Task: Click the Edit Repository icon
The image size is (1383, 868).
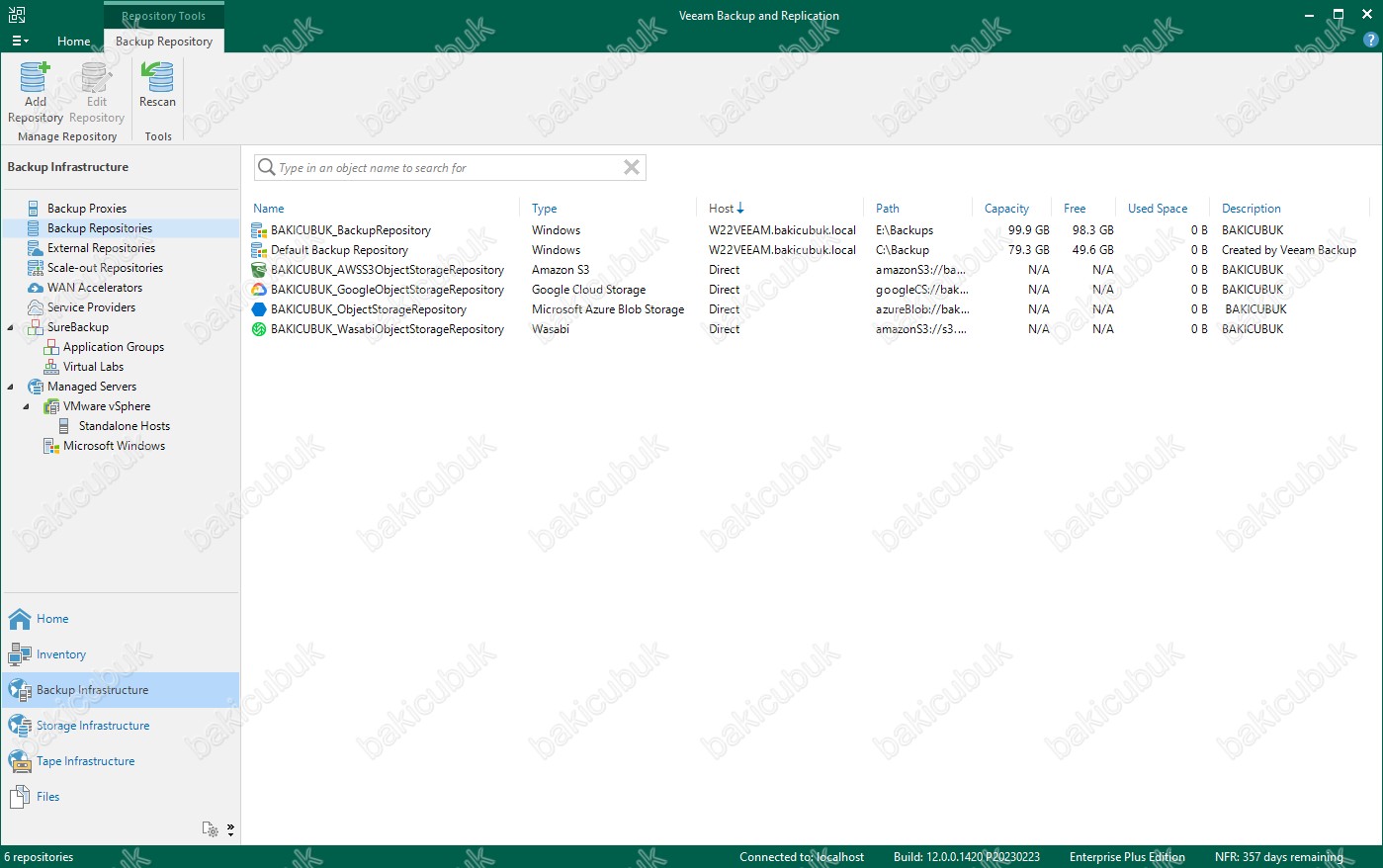Action: coord(96,77)
